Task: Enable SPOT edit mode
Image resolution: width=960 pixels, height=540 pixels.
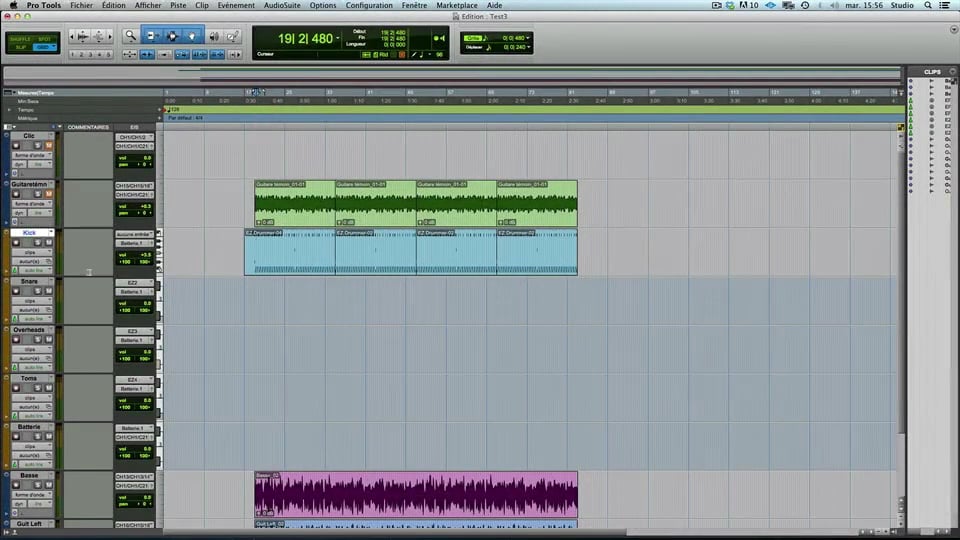Action: [x=45, y=39]
